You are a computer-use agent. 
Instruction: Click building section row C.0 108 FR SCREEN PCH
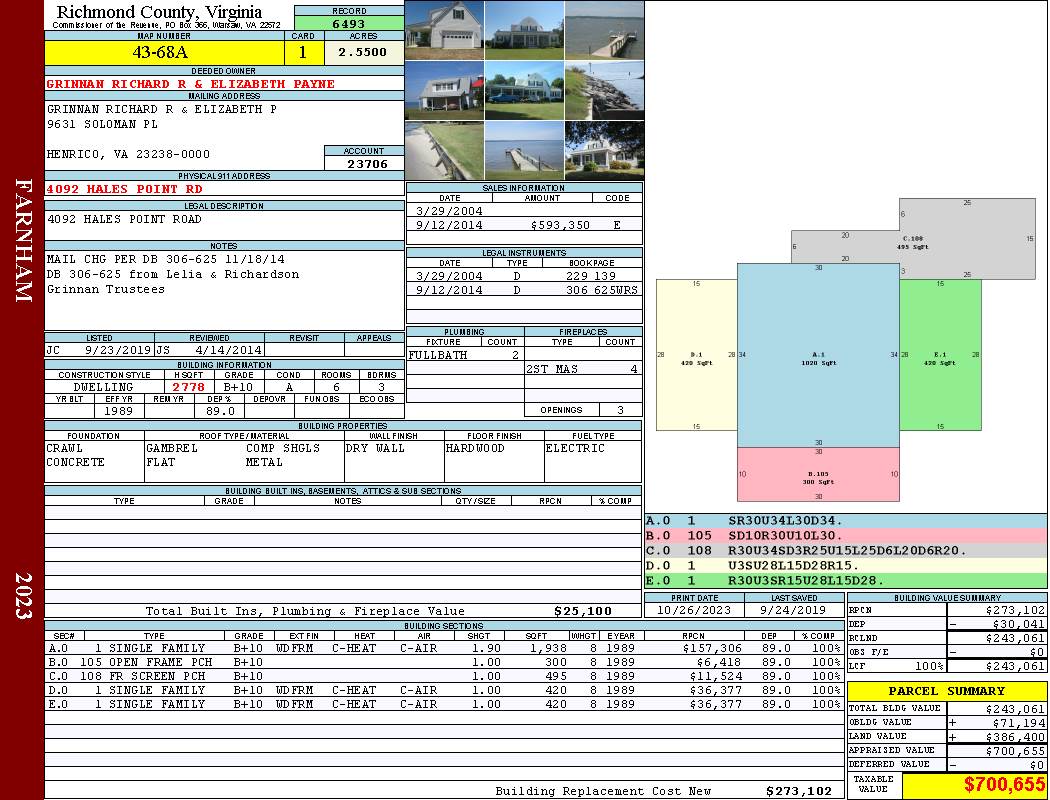(x=443, y=676)
